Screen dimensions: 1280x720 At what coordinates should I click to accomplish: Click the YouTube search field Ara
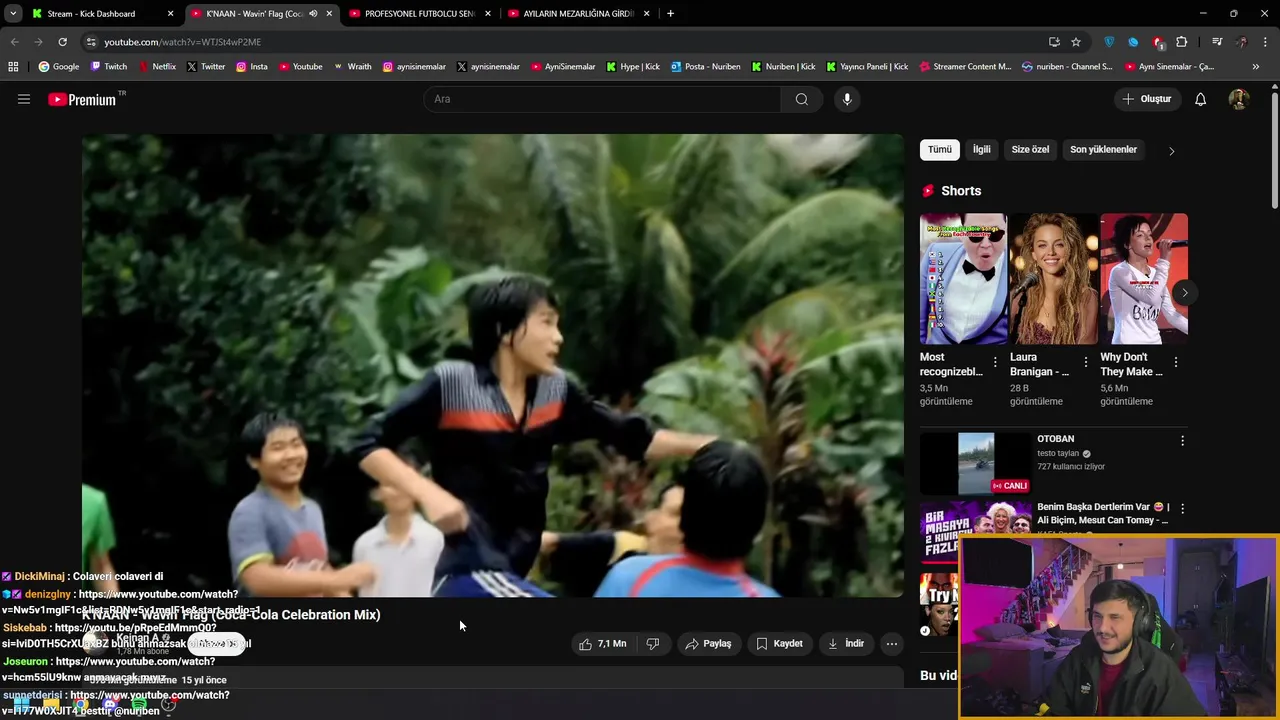pyautogui.click(x=603, y=99)
